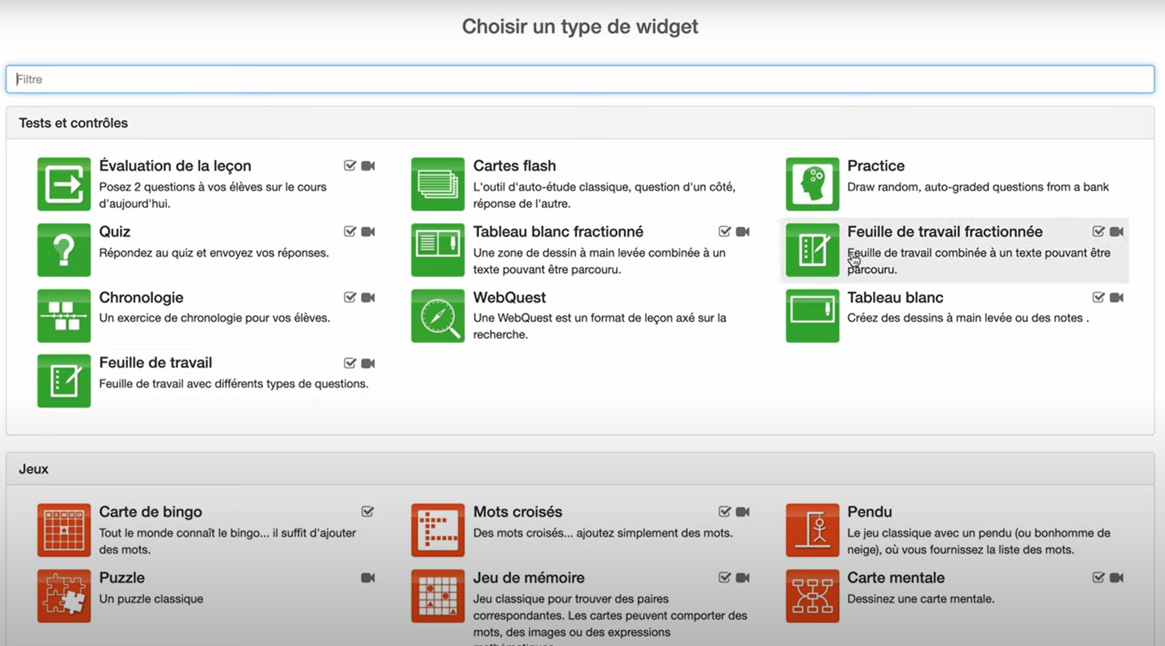Screen dimensions: 1165x646
Task: Choose the Feuille de travail fractionnée title
Action: pos(944,232)
